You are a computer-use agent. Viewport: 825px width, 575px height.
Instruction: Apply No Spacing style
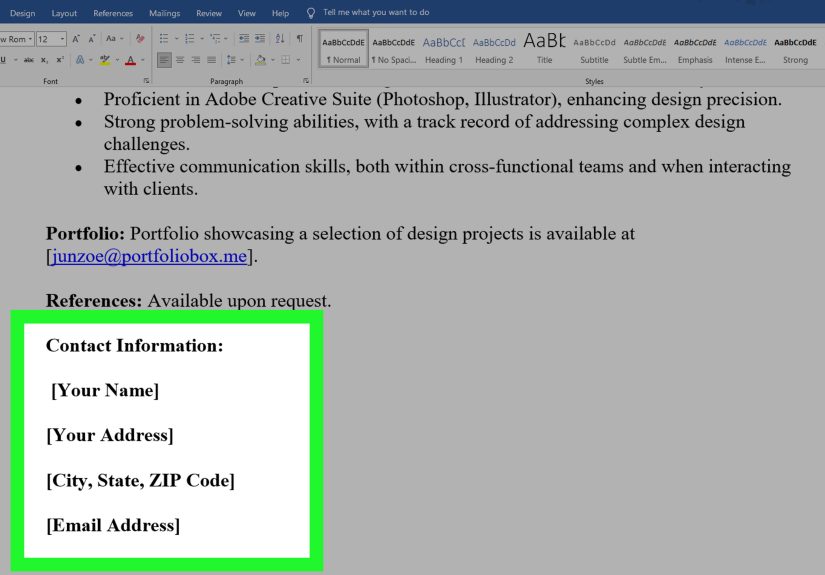coord(394,51)
